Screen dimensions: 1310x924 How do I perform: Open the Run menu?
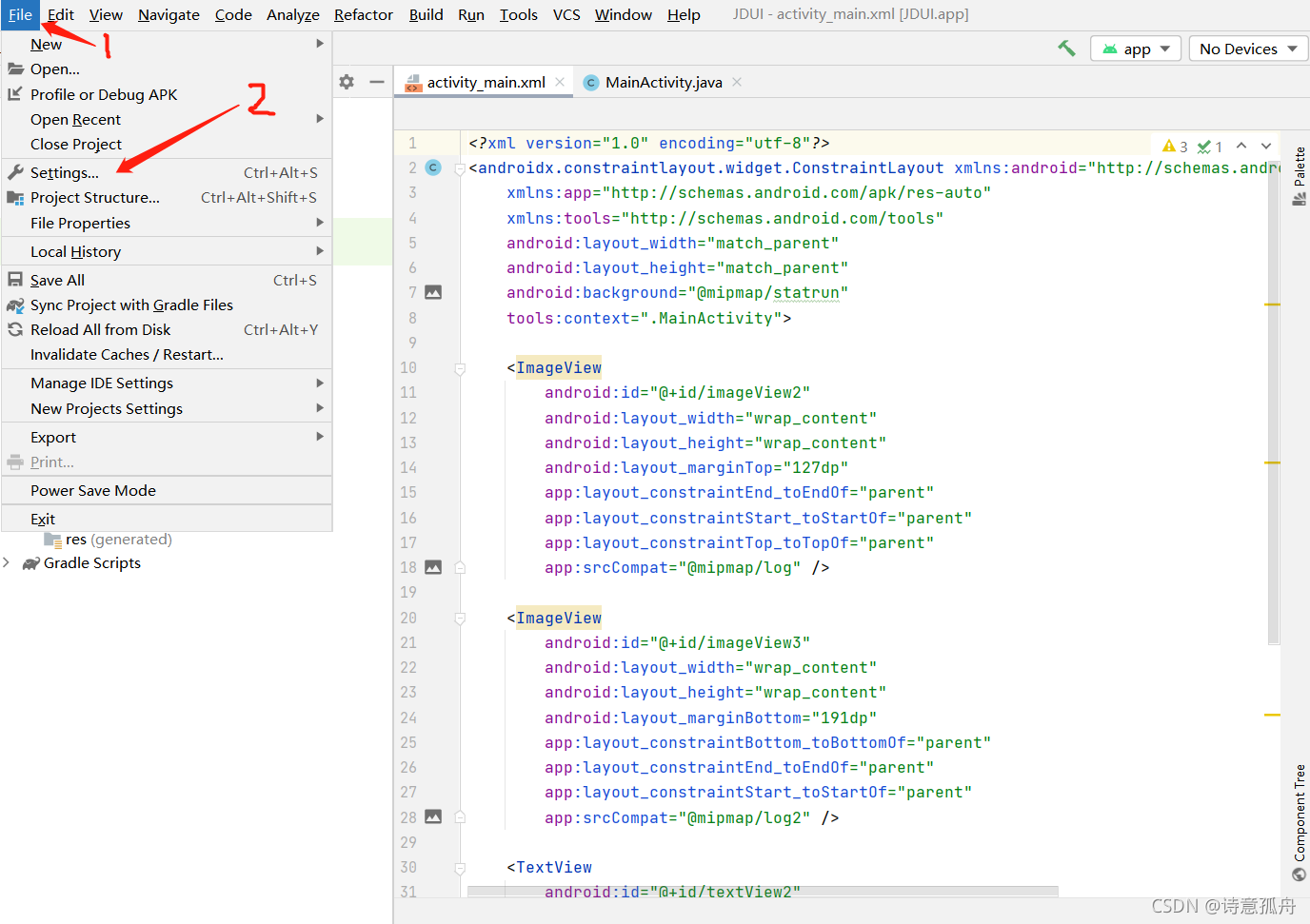pos(471,14)
